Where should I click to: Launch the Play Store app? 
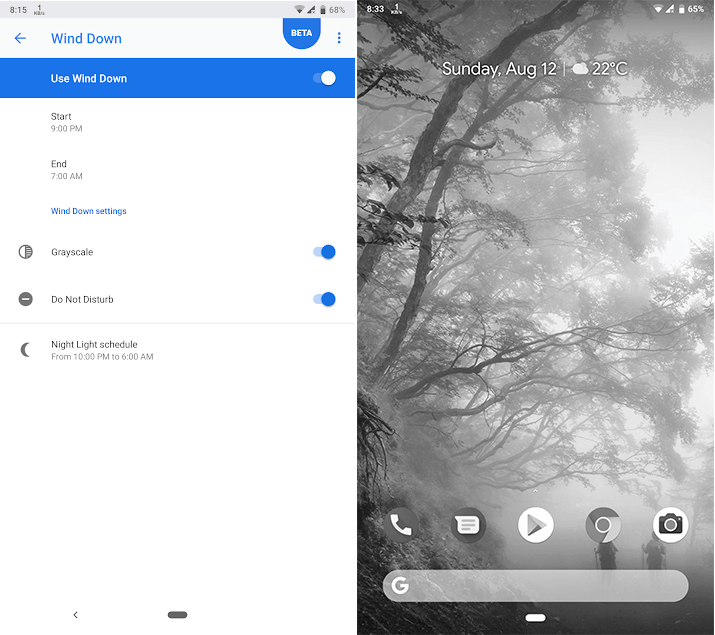click(x=536, y=525)
